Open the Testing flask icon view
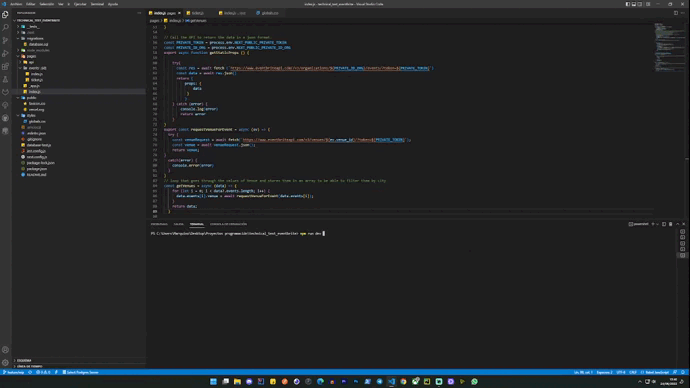The image size is (690, 388). [5, 79]
